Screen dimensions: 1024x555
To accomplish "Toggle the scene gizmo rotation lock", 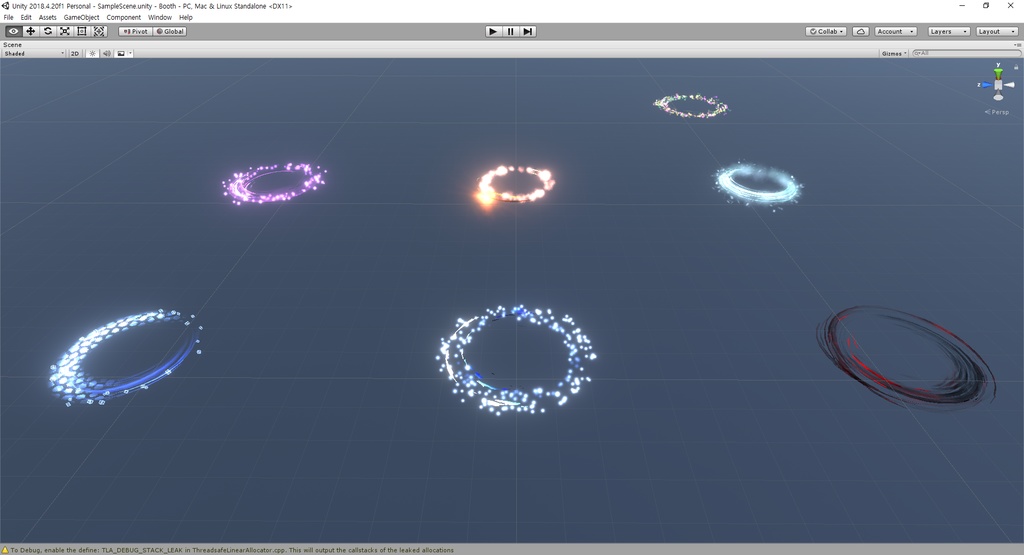I will tap(1016, 67).
